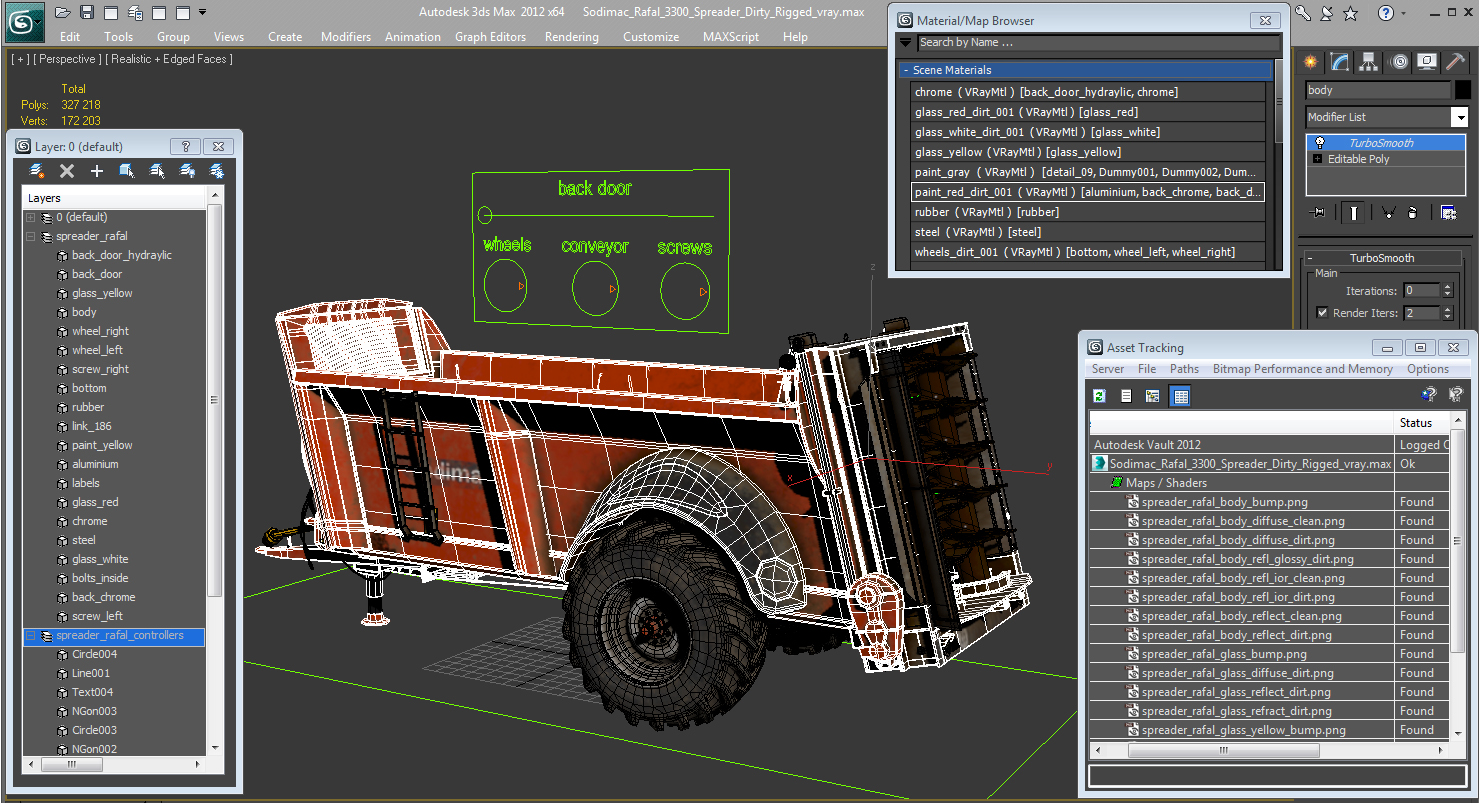
Task: Toggle TurboSmooth modifier lightbulb on/off
Action: click(1320, 143)
